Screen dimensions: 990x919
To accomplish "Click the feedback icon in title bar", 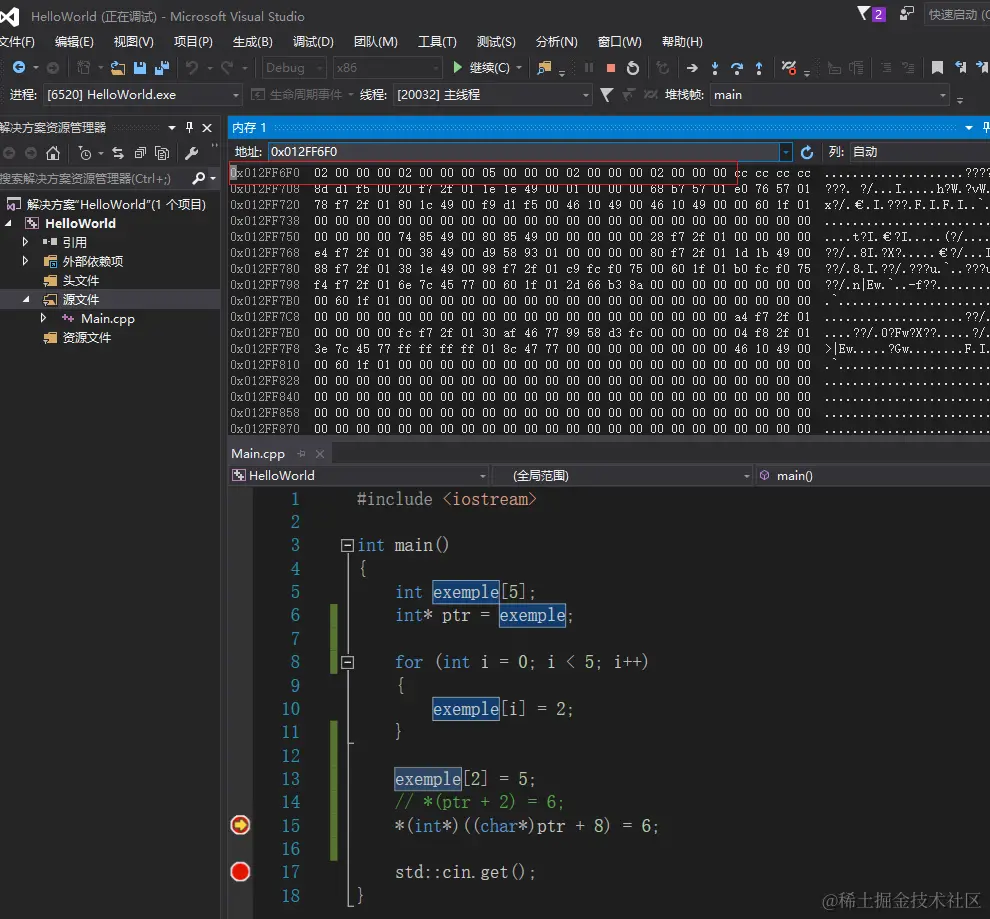I will pos(907,14).
